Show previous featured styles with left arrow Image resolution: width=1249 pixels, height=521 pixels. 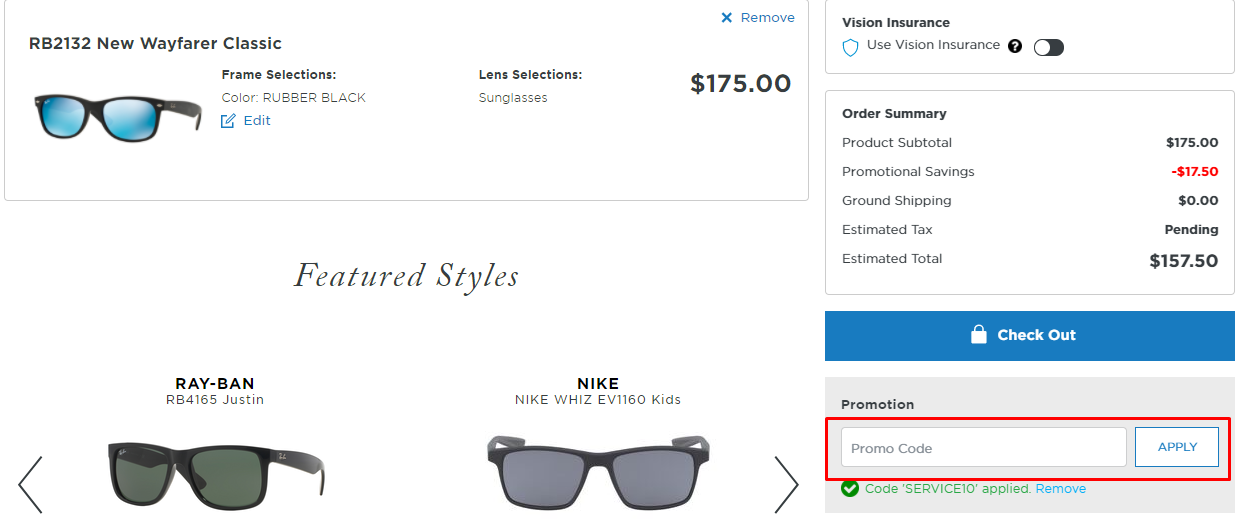coord(30,485)
